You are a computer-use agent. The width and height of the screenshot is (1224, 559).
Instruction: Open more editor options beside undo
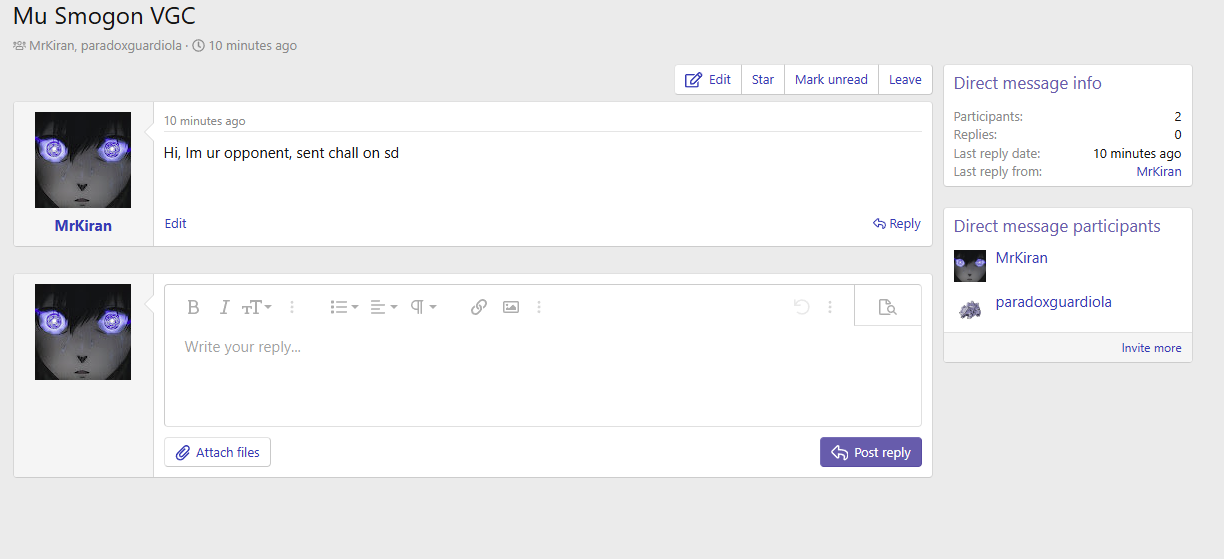tap(830, 307)
